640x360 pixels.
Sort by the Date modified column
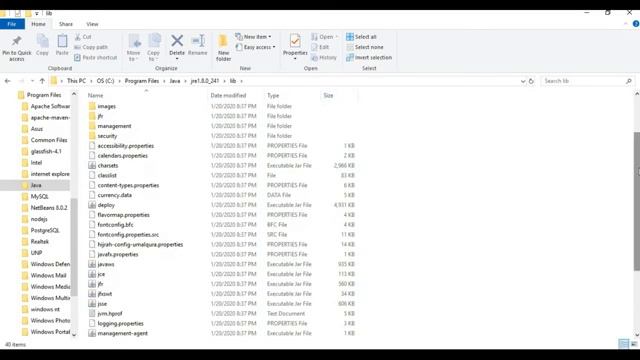click(x=228, y=95)
